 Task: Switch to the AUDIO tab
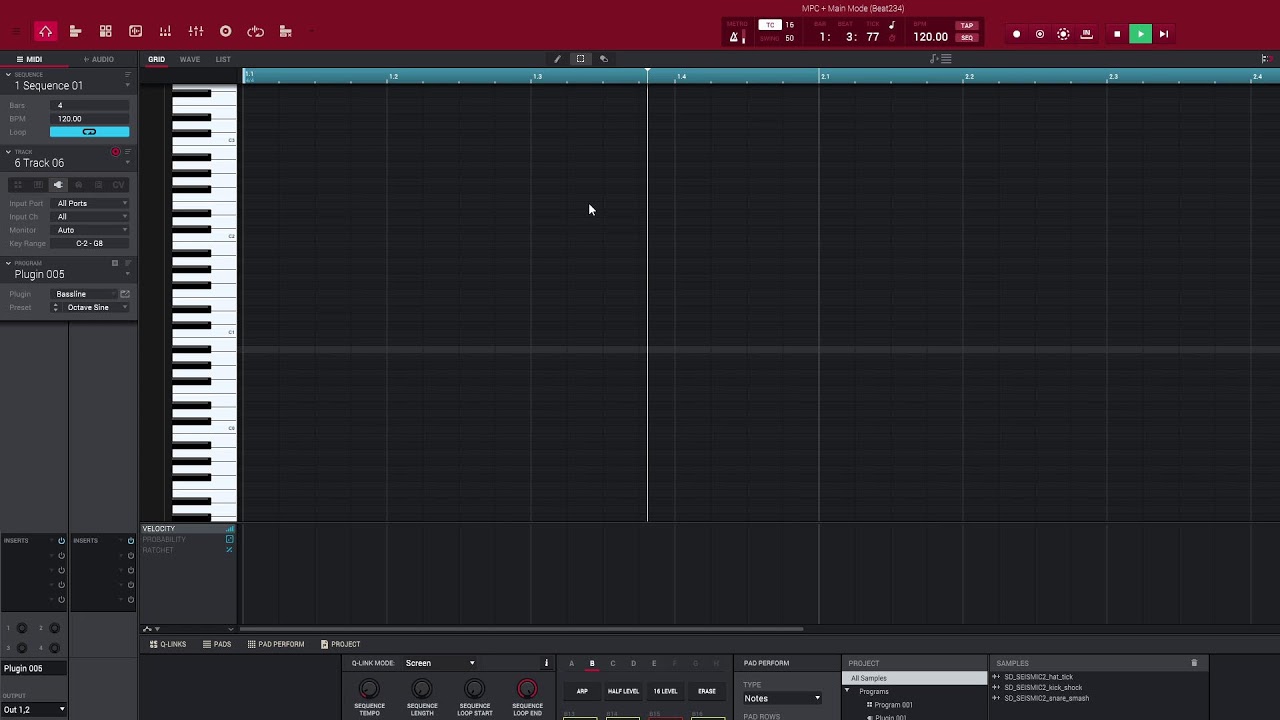coord(98,59)
